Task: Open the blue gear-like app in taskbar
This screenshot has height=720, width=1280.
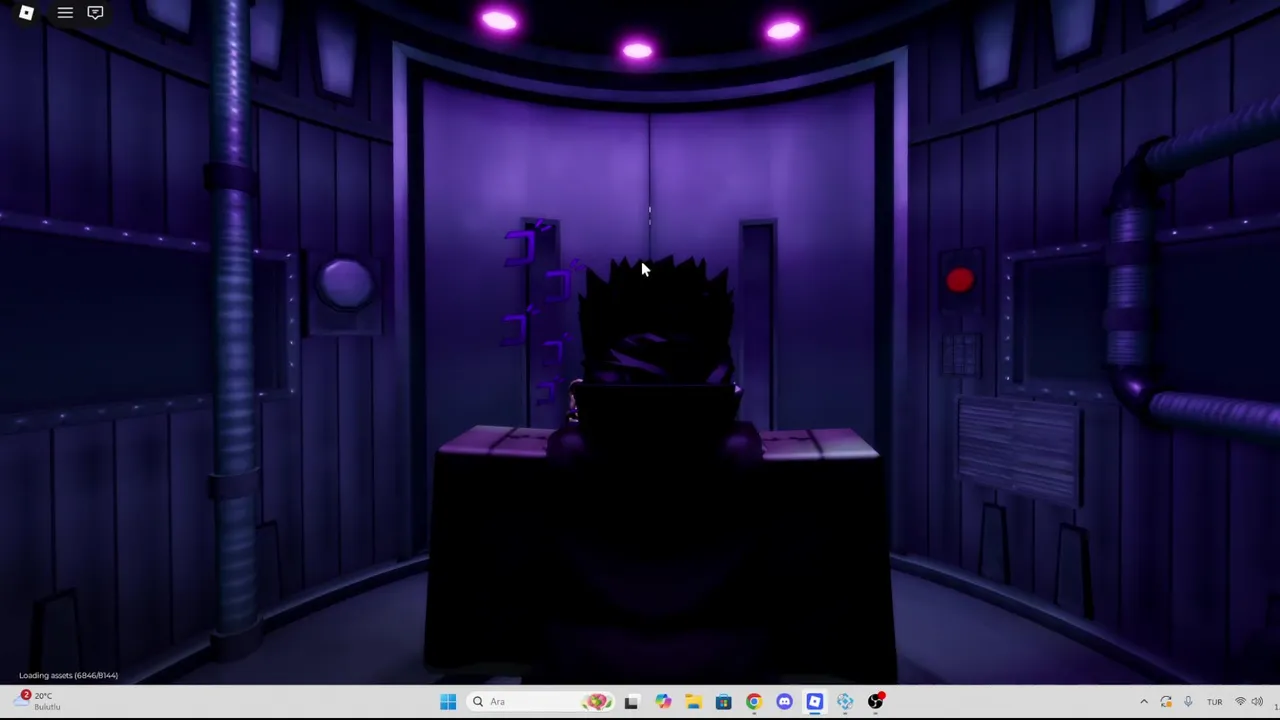Action: [845, 702]
